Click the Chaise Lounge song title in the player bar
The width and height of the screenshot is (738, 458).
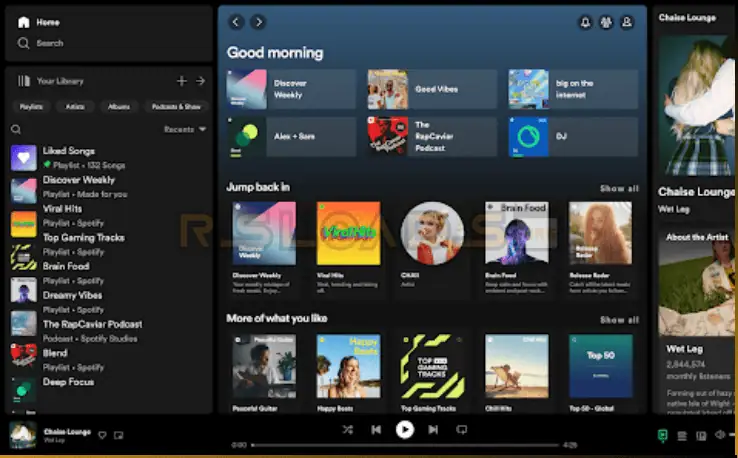(x=67, y=432)
